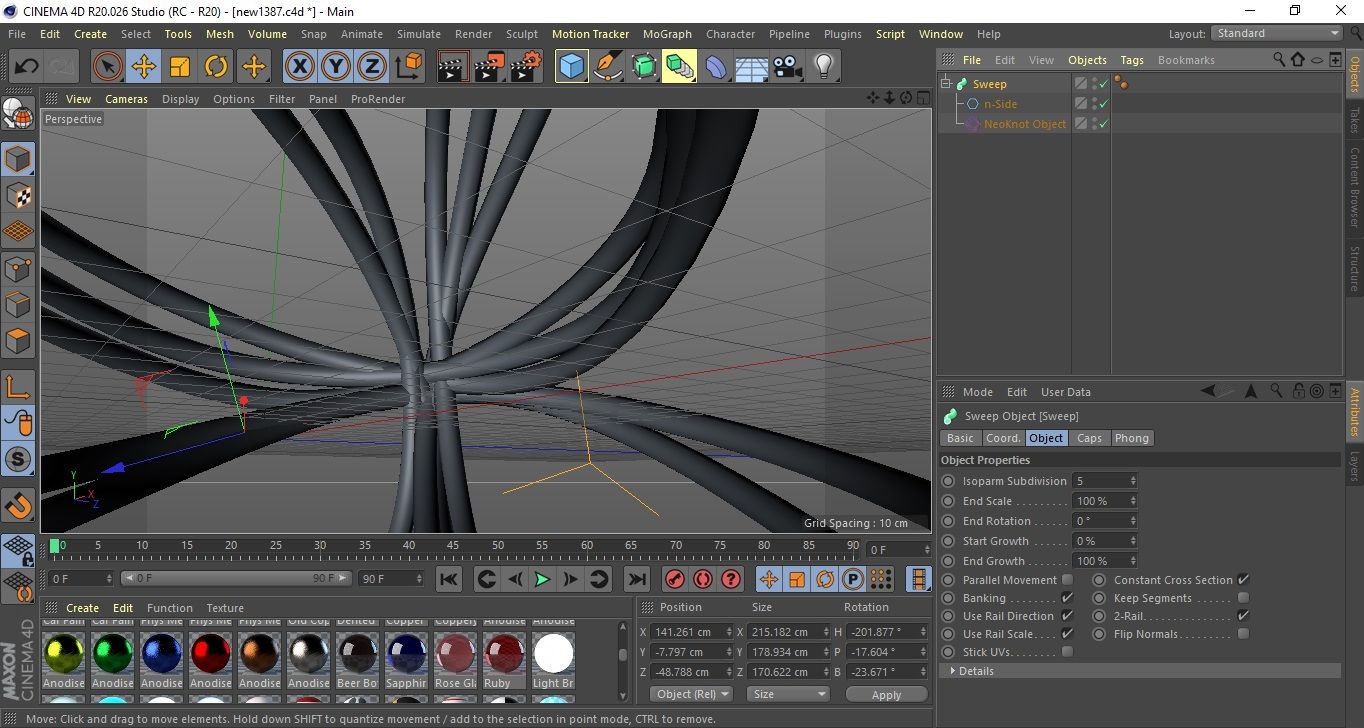Select the NeoKnot Object in tree
Screen dimensions: 1364x728
point(1025,124)
